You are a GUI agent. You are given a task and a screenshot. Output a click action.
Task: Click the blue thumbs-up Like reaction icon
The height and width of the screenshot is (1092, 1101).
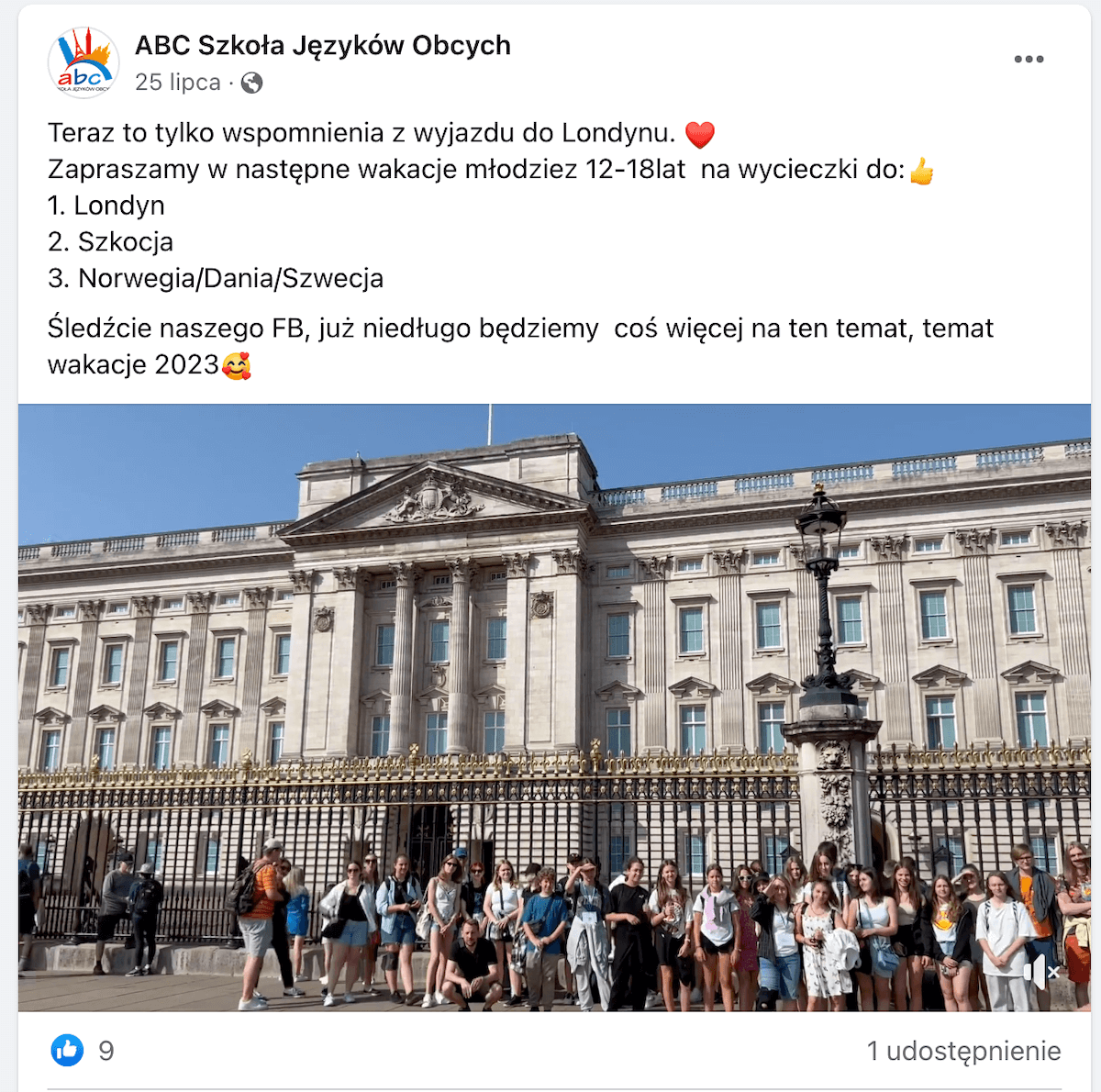pyautogui.click(x=67, y=1050)
